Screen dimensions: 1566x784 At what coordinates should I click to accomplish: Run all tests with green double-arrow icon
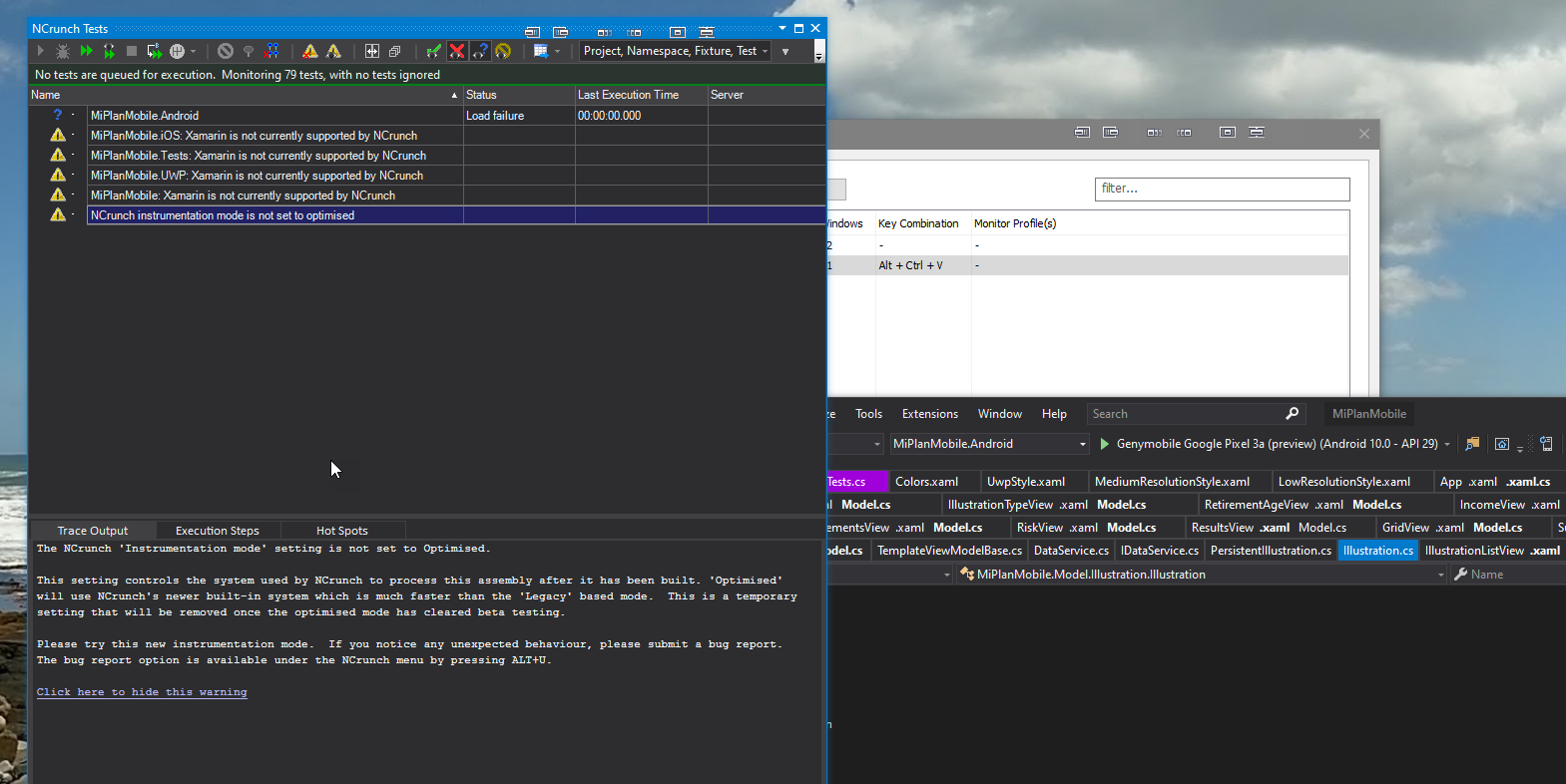click(x=87, y=51)
